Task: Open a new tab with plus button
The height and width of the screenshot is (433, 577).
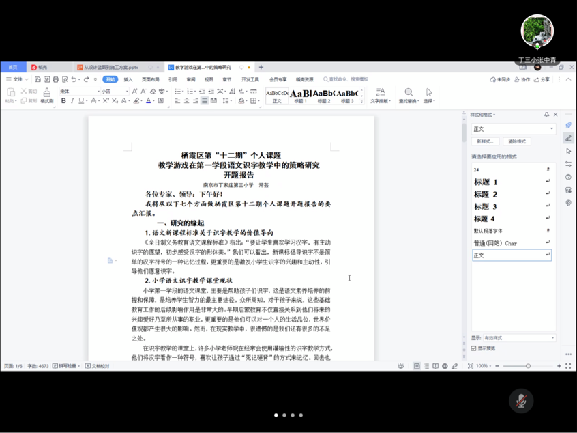Action: click(261, 67)
